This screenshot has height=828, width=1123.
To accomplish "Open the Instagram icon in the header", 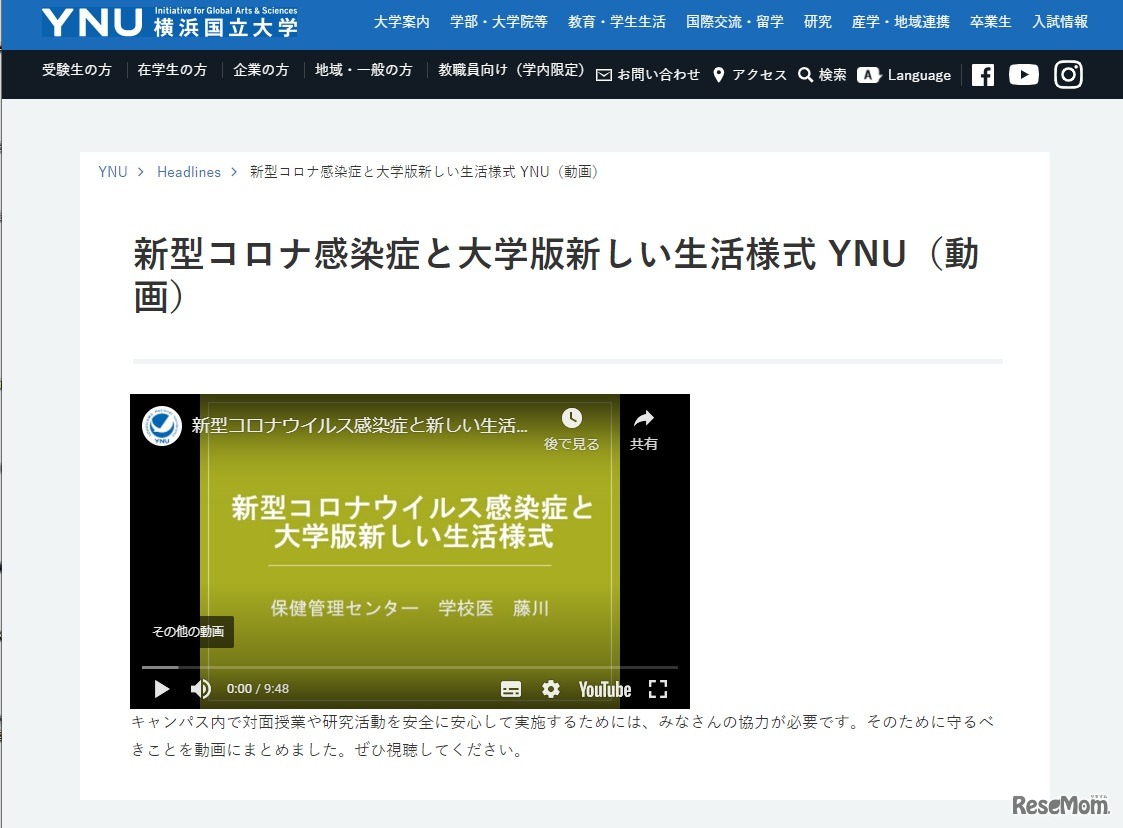I will point(1068,73).
